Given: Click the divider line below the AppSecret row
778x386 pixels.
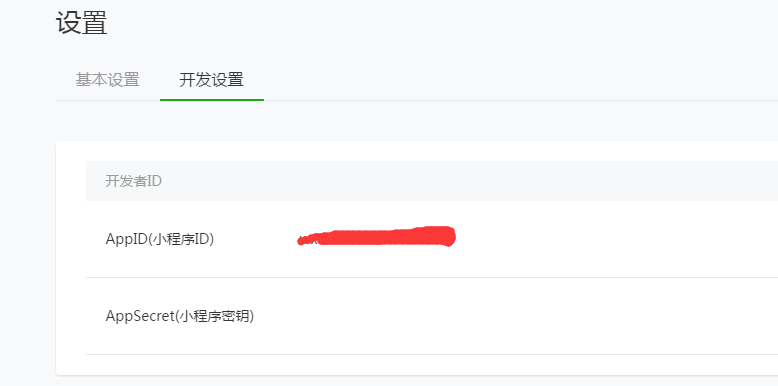Looking at the screenshot, I should (432, 354).
